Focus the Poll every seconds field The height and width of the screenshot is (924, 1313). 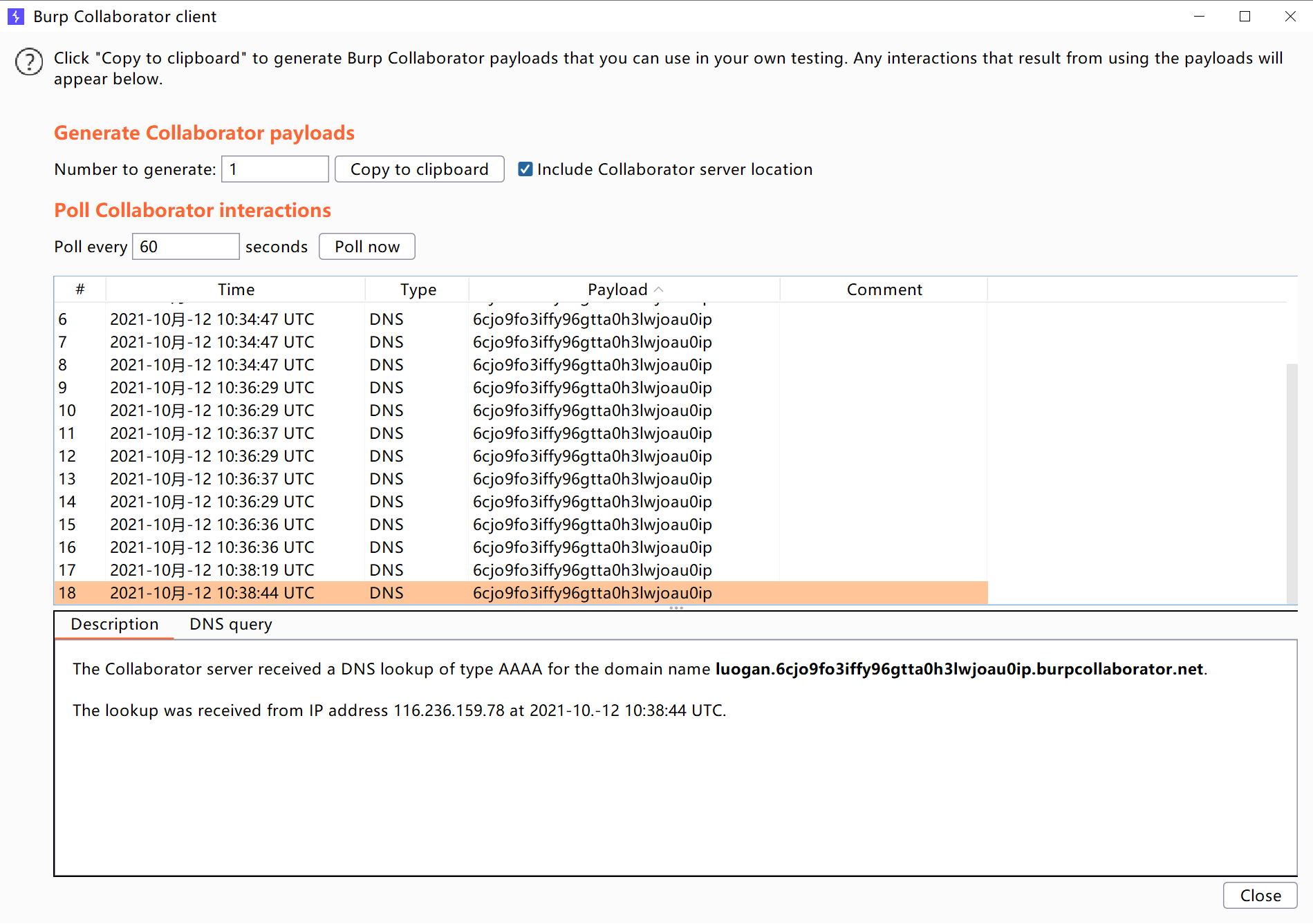click(185, 247)
